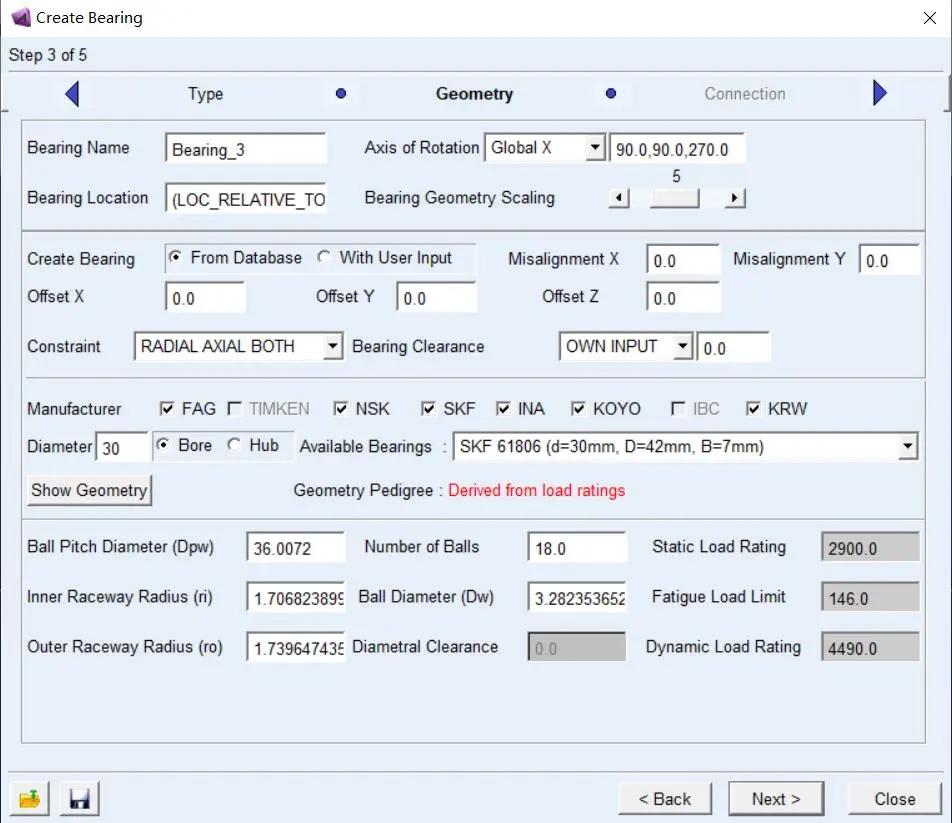Click the scaling slider right arrow

(x=735, y=198)
